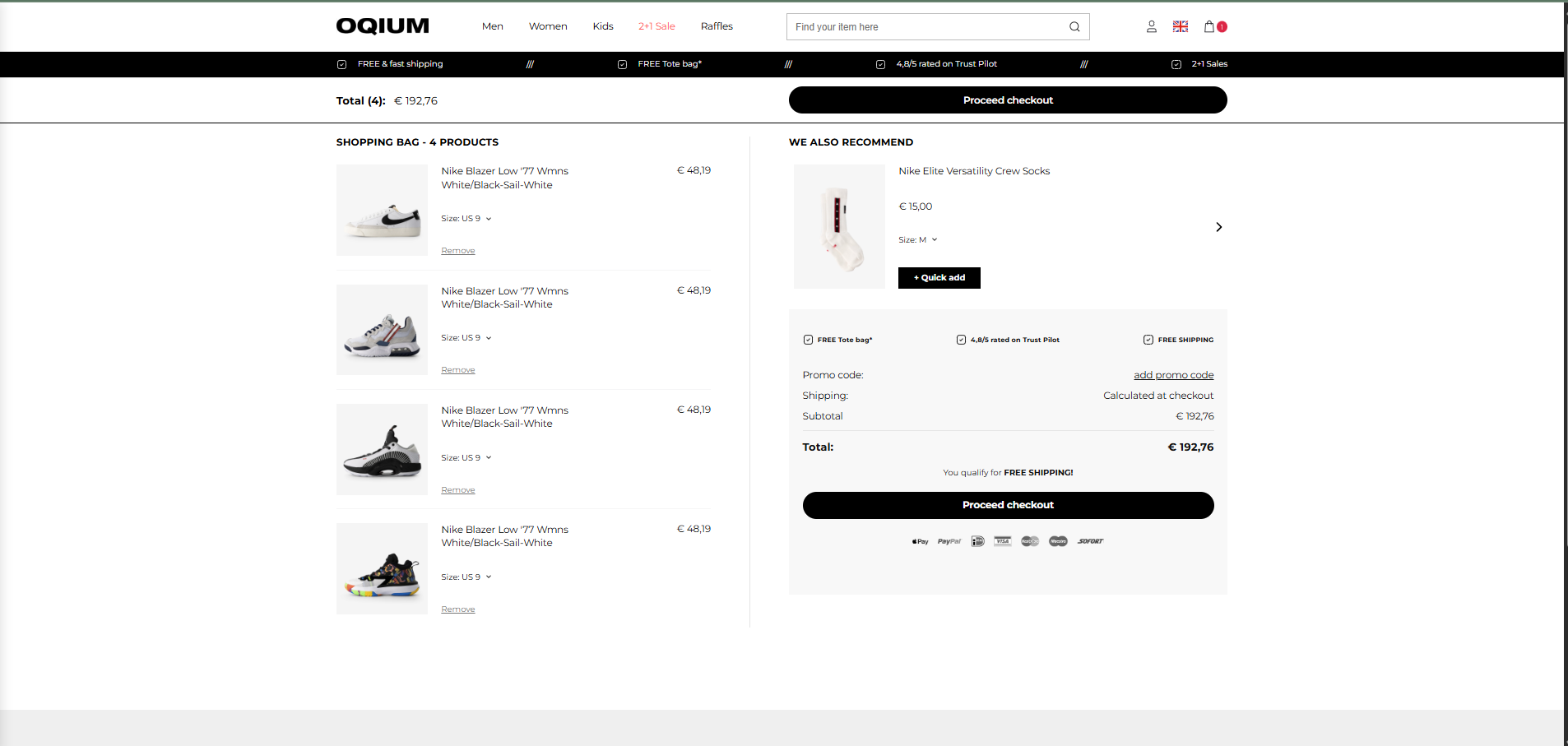Click the Apple Pay payment icon
Viewport: 1568px width, 746px height.
(920, 541)
